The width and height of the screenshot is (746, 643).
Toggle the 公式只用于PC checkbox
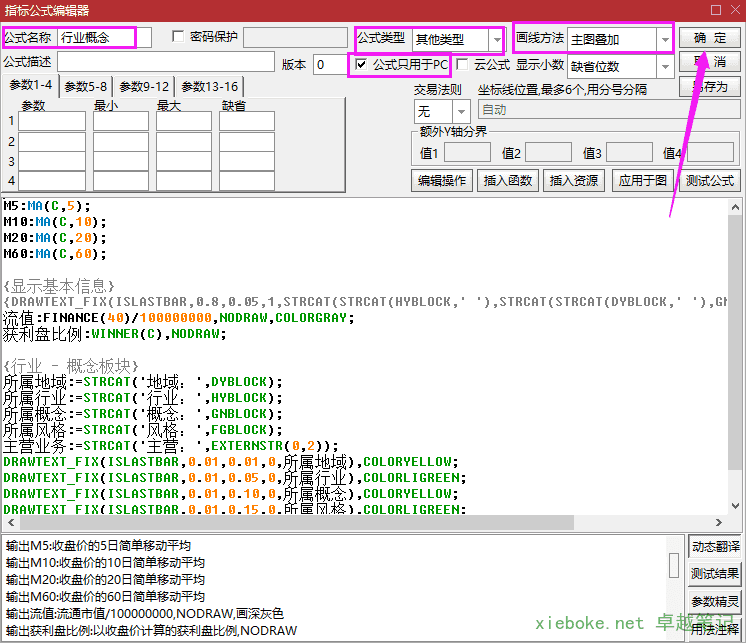pyautogui.click(x=361, y=65)
